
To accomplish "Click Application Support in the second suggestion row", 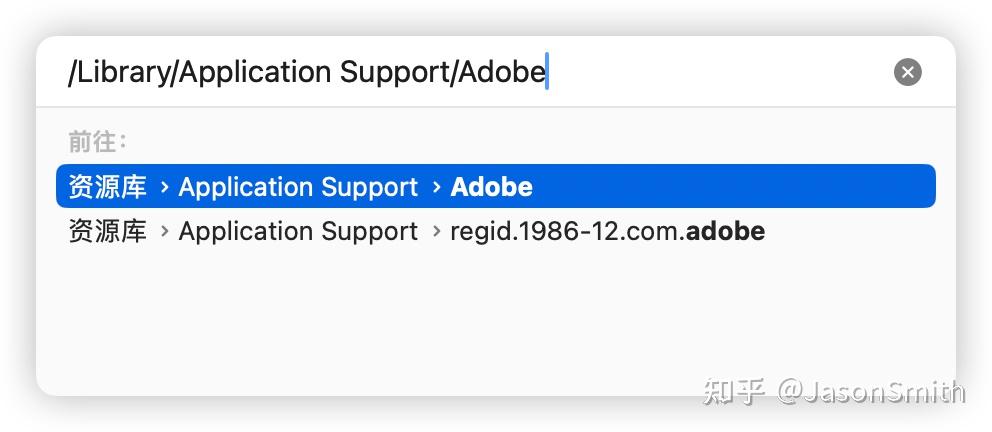I will (298, 232).
